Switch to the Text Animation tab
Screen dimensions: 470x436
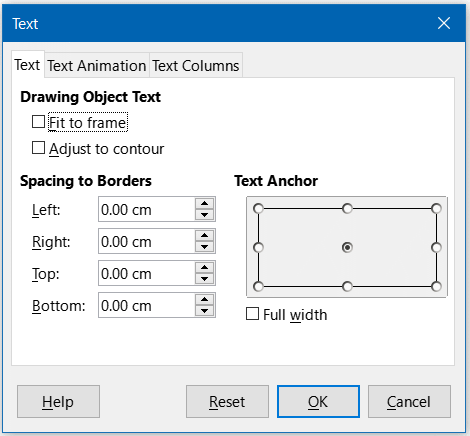(97, 65)
